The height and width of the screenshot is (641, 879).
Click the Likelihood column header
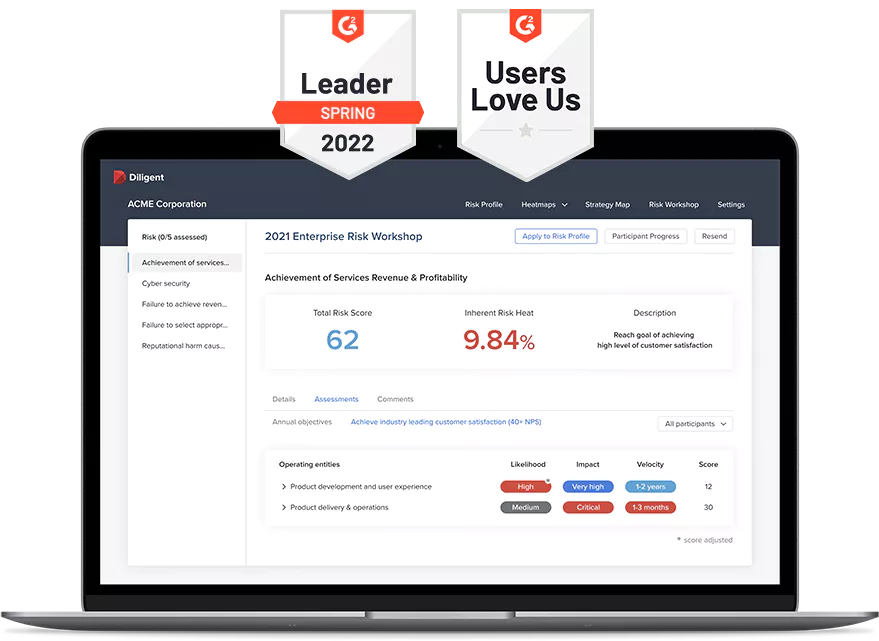coord(528,464)
